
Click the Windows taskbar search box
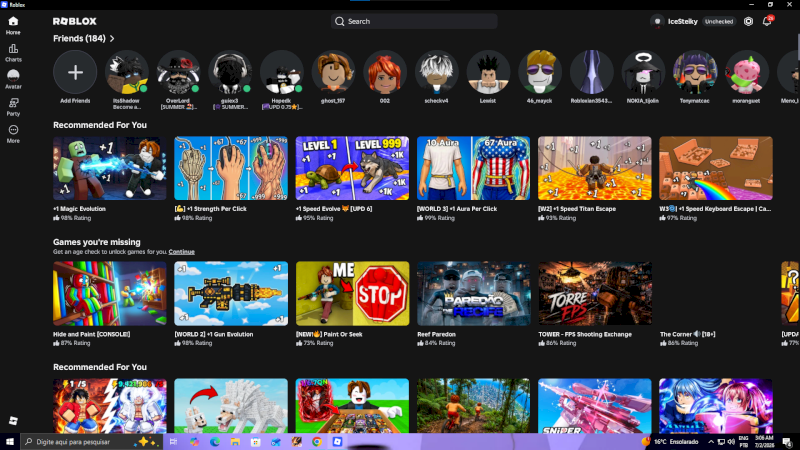click(92, 442)
